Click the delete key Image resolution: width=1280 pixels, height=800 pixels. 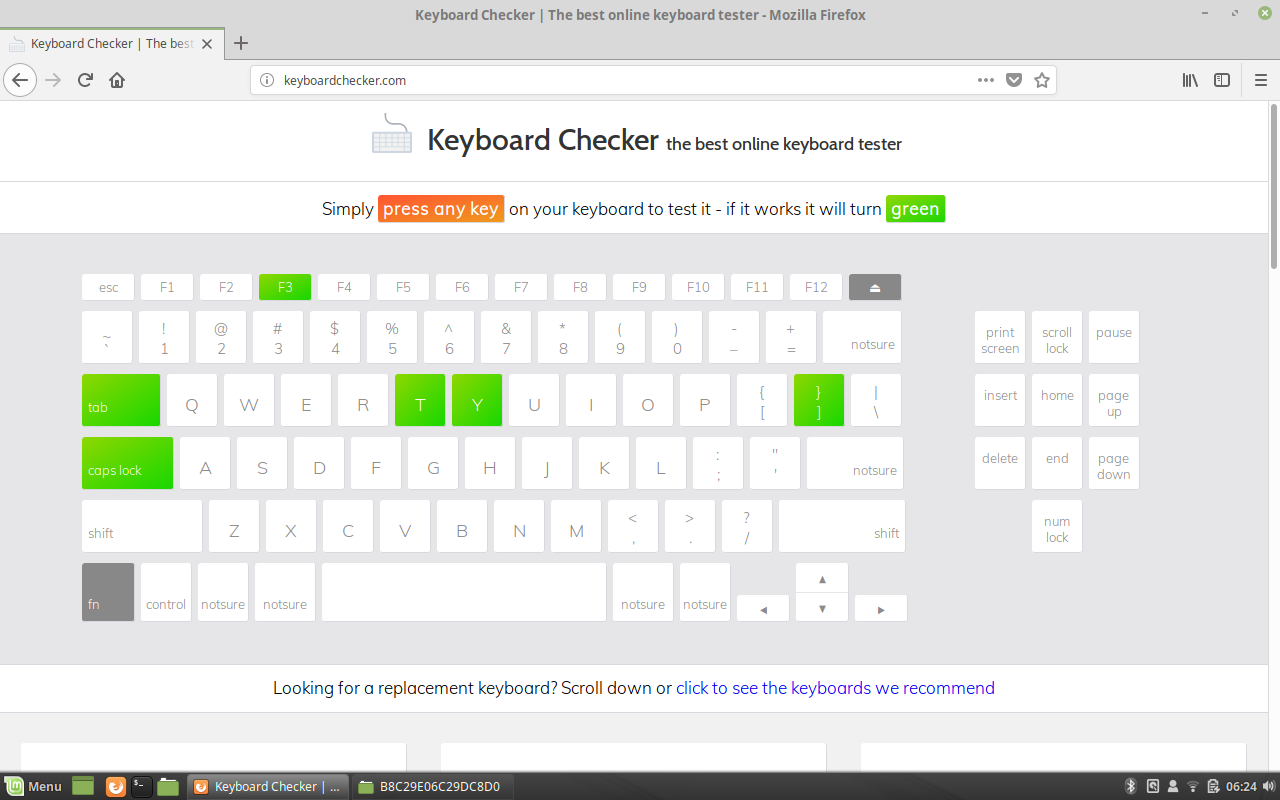coord(1000,463)
